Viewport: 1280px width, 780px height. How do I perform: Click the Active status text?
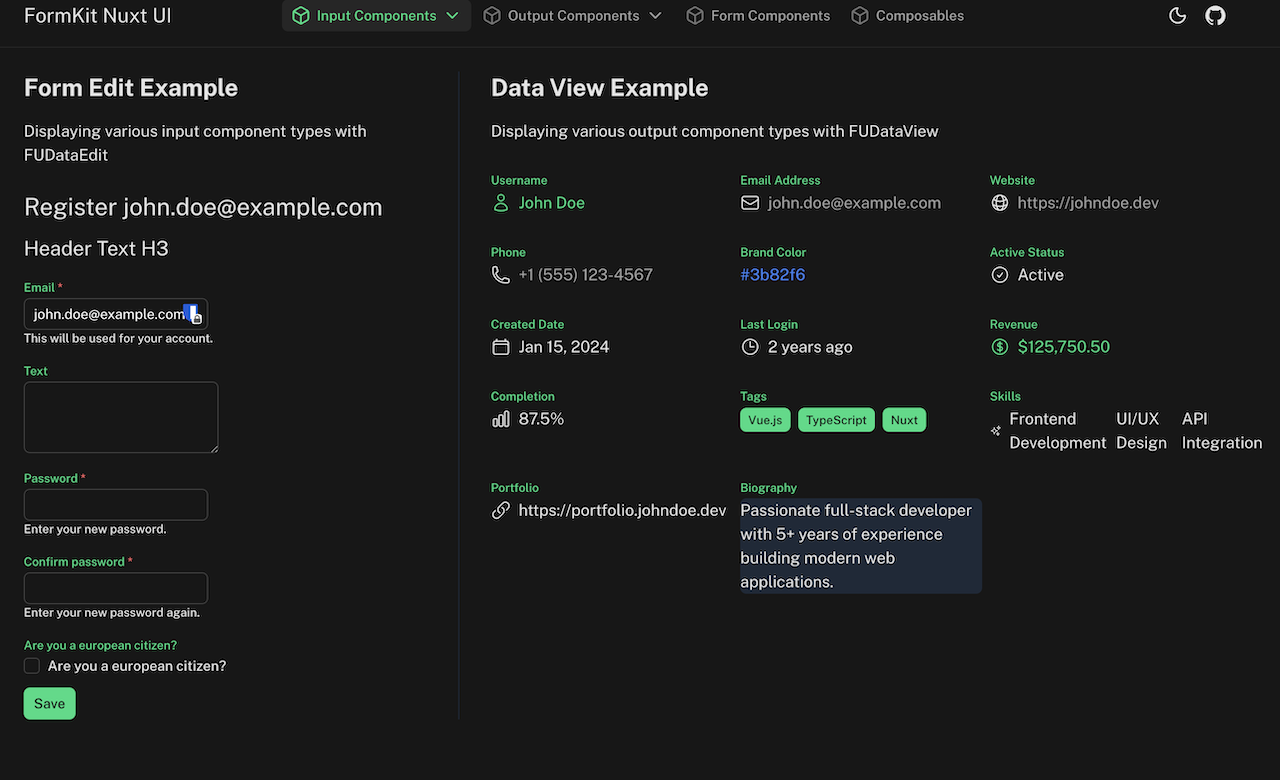click(x=1041, y=275)
